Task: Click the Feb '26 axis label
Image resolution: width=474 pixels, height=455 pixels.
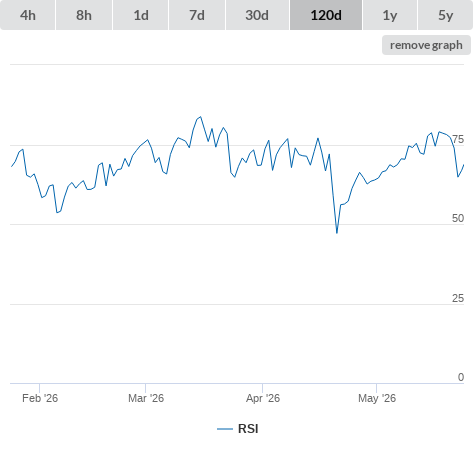Action: (x=40, y=398)
